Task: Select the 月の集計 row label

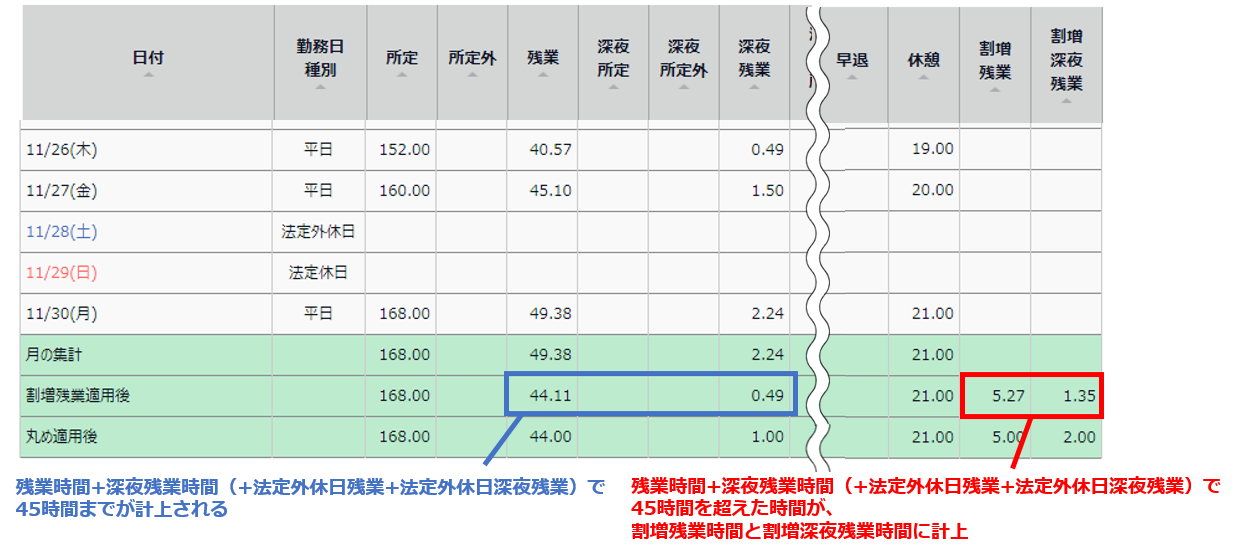Action: coord(54,355)
